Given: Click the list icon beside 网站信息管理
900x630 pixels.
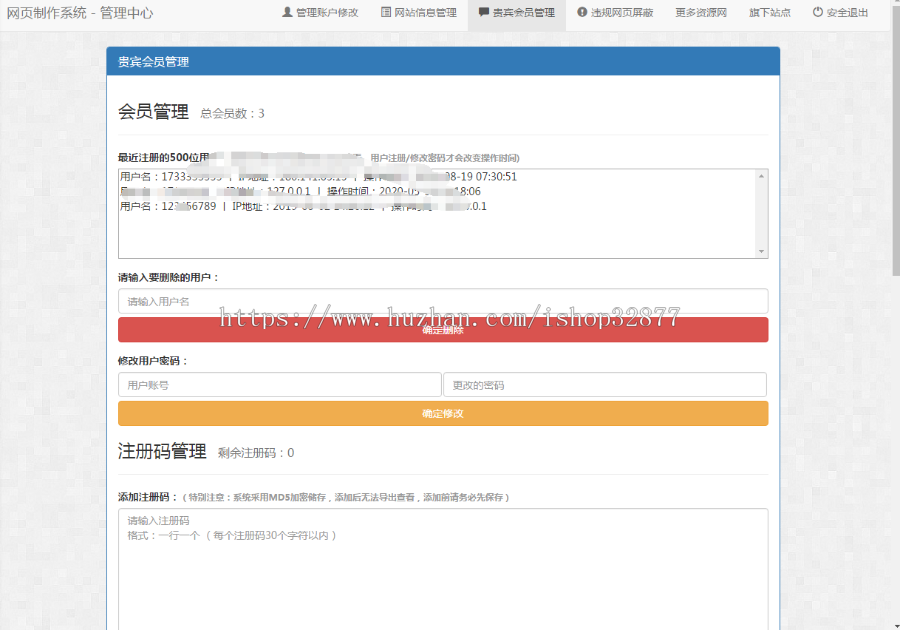Looking at the screenshot, I should tap(386, 12).
